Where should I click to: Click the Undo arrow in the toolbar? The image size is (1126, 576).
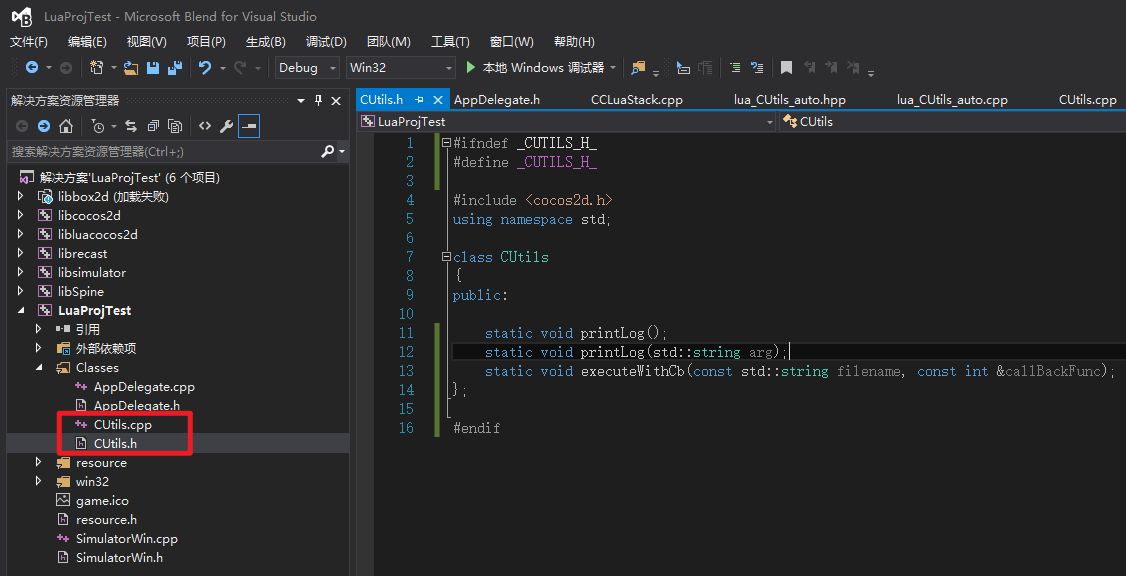coord(204,68)
